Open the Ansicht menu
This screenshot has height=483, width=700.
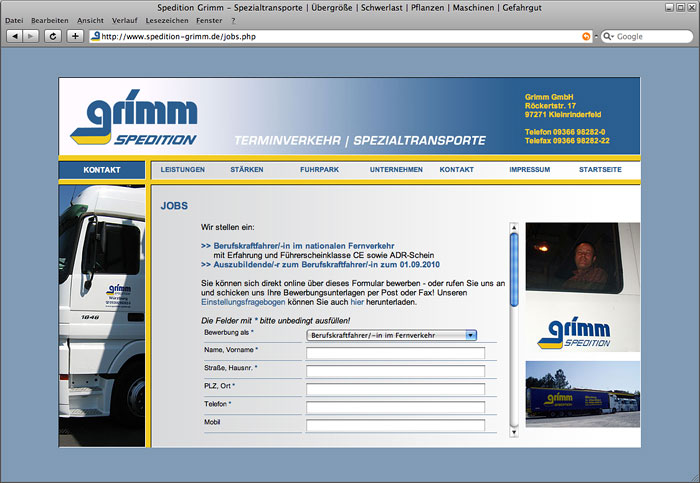90,21
